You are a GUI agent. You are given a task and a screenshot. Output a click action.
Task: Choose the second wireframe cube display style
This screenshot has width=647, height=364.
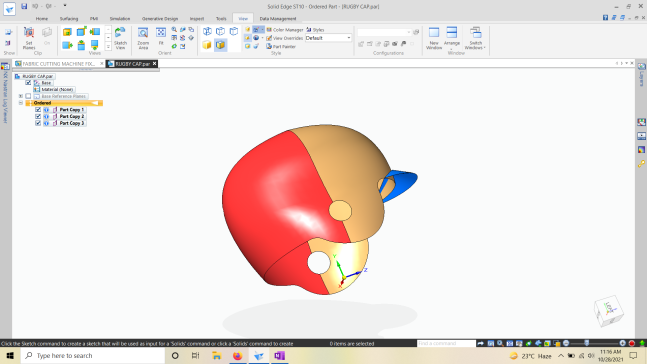tap(221, 31)
